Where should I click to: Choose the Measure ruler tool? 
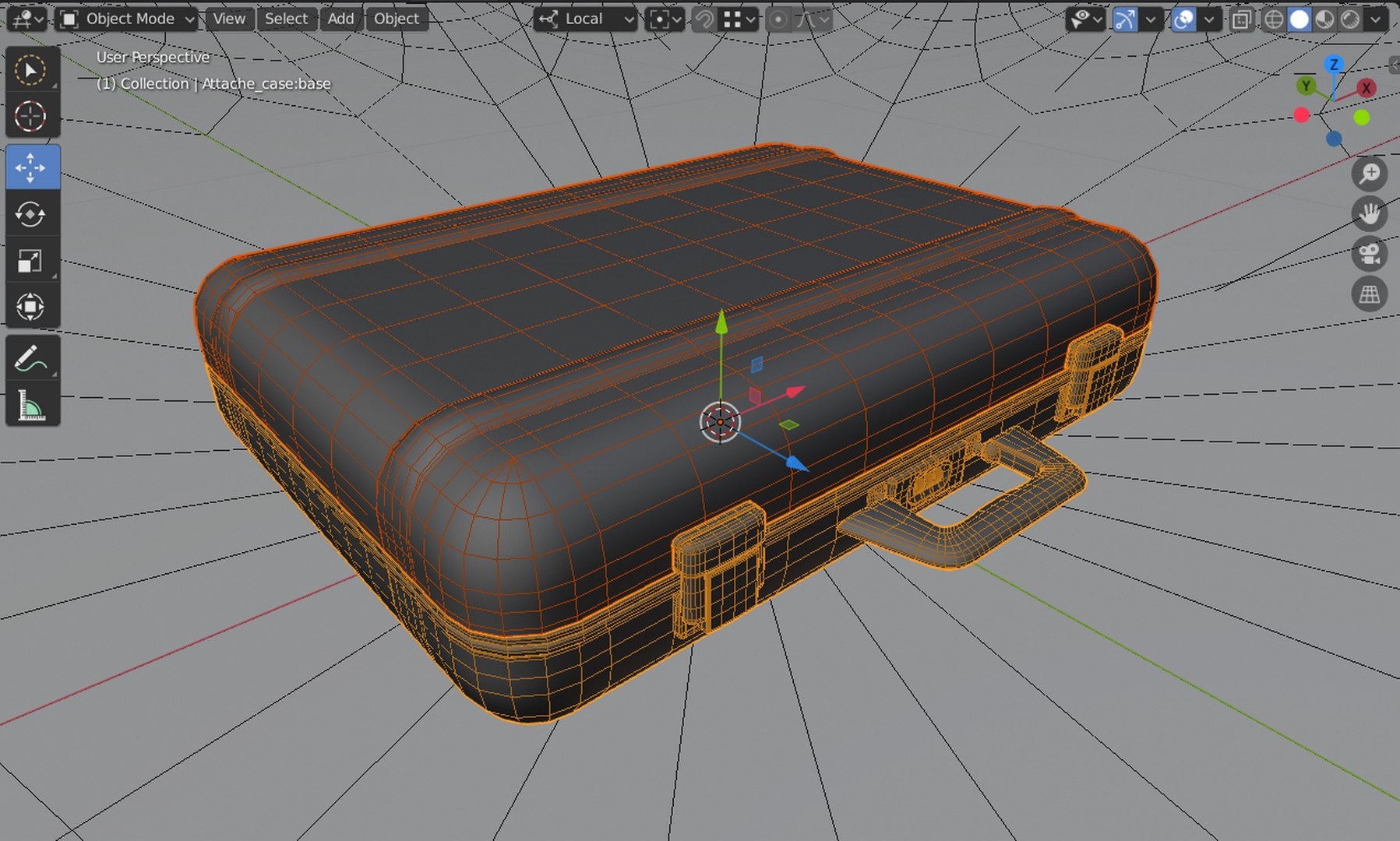coord(31,403)
